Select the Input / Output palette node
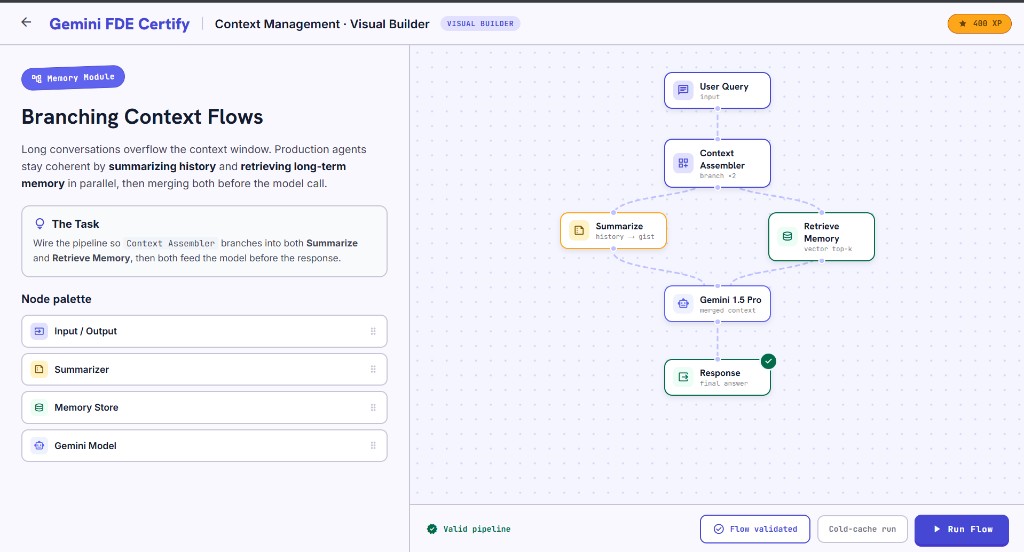The height and width of the screenshot is (552, 1024). coord(204,331)
